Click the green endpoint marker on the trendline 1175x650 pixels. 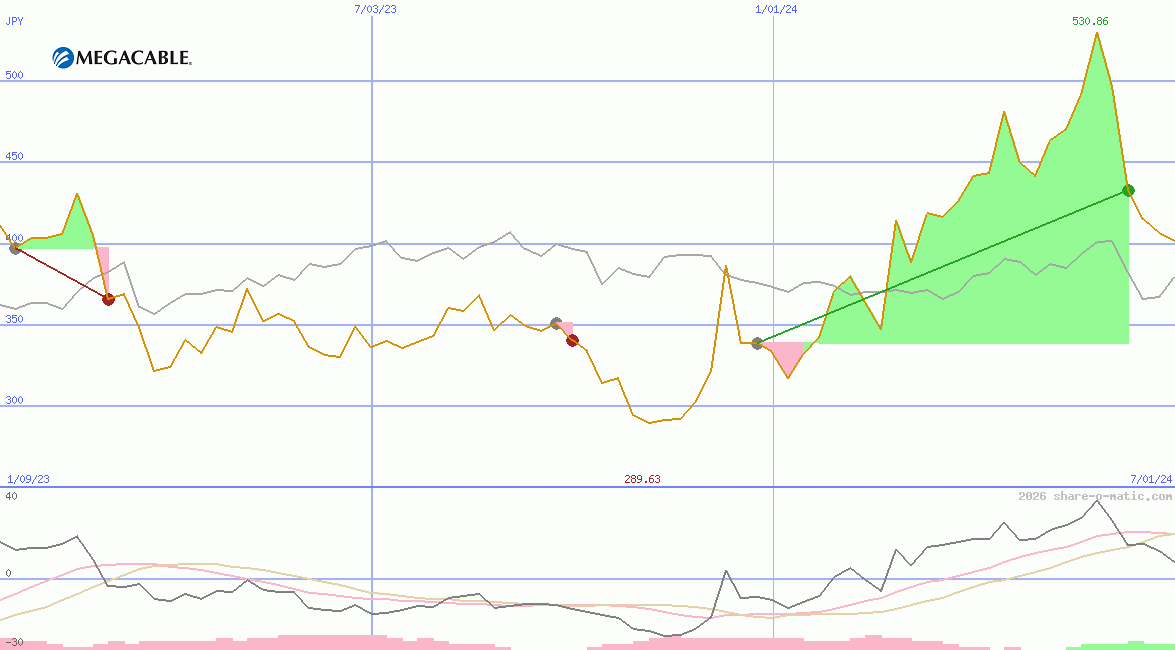[1128, 189]
